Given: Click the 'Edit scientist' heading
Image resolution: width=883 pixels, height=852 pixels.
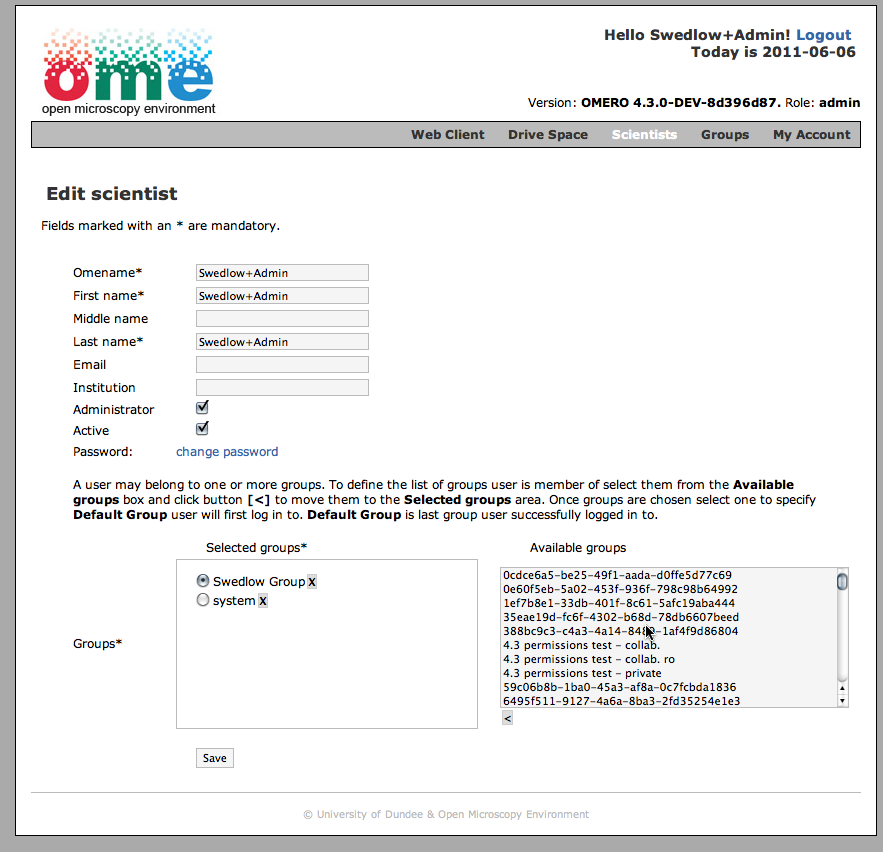Looking at the screenshot, I should pos(112,194).
